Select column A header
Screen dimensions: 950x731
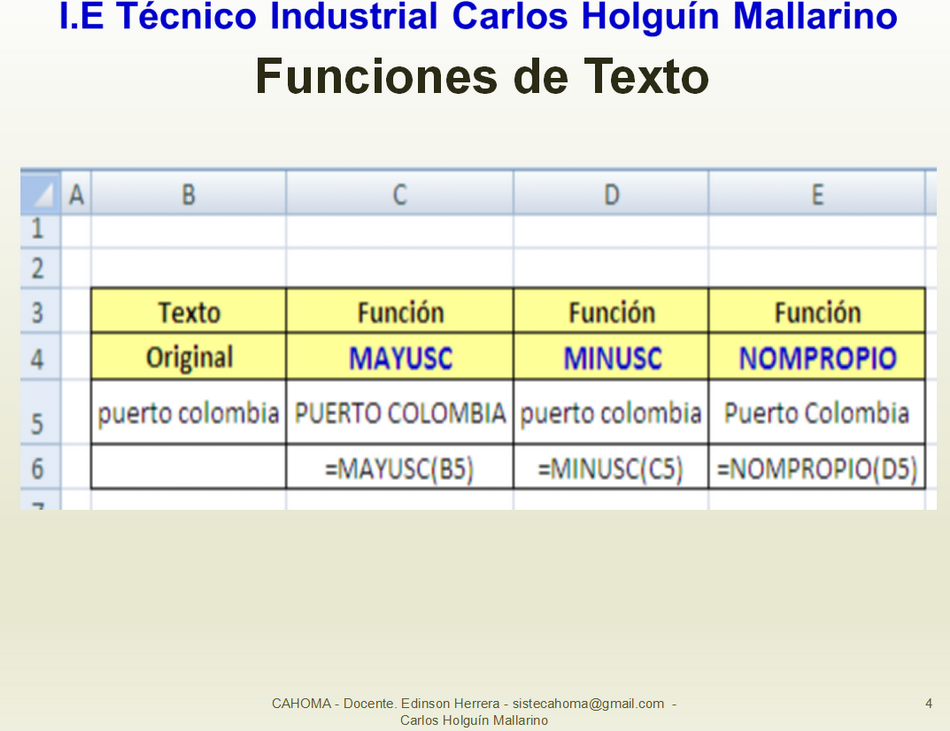pos(76,194)
